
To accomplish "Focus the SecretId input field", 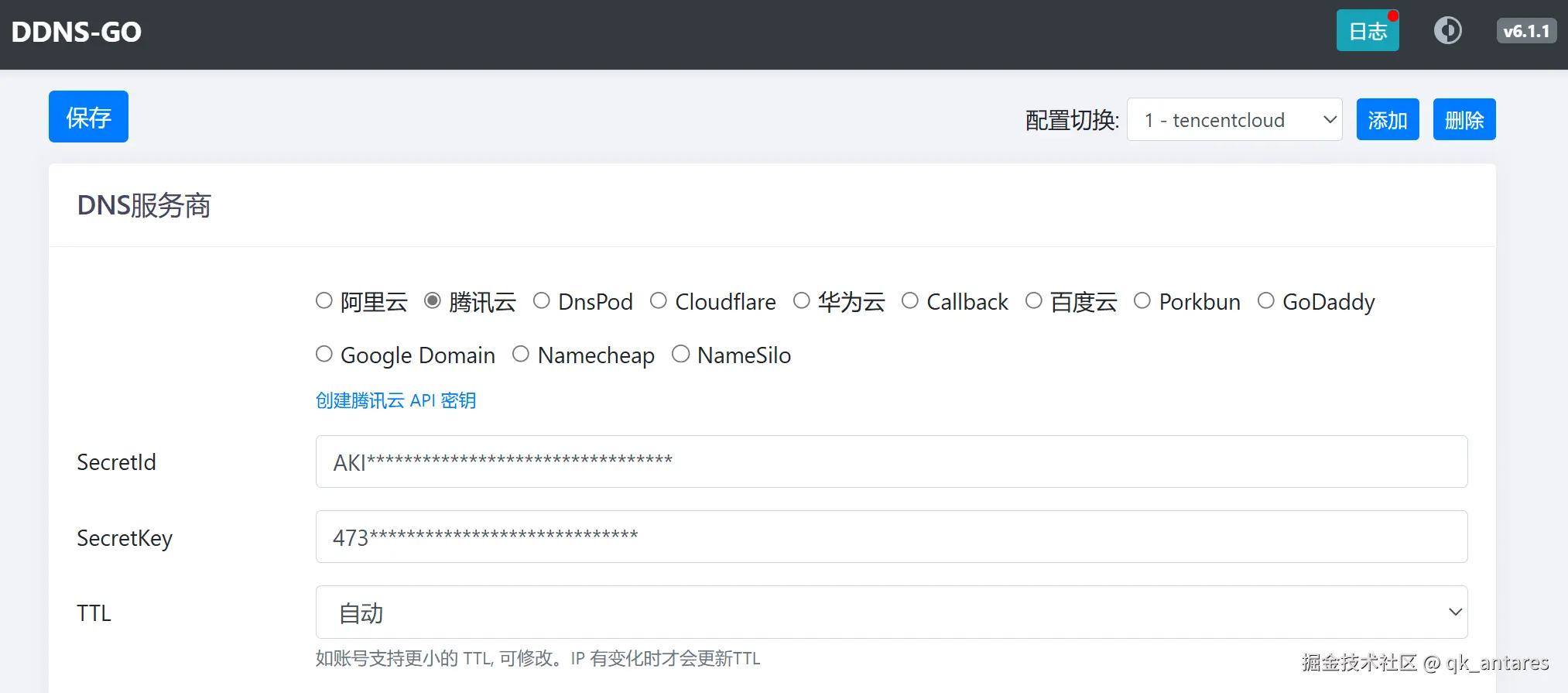I will pyautogui.click(x=892, y=461).
